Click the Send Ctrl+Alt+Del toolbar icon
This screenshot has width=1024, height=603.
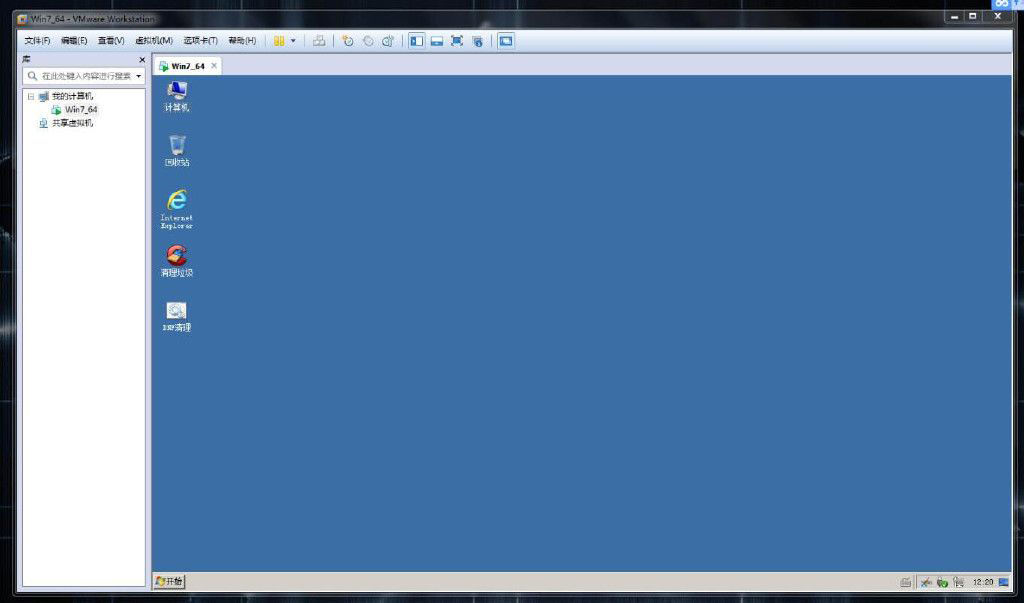319,41
